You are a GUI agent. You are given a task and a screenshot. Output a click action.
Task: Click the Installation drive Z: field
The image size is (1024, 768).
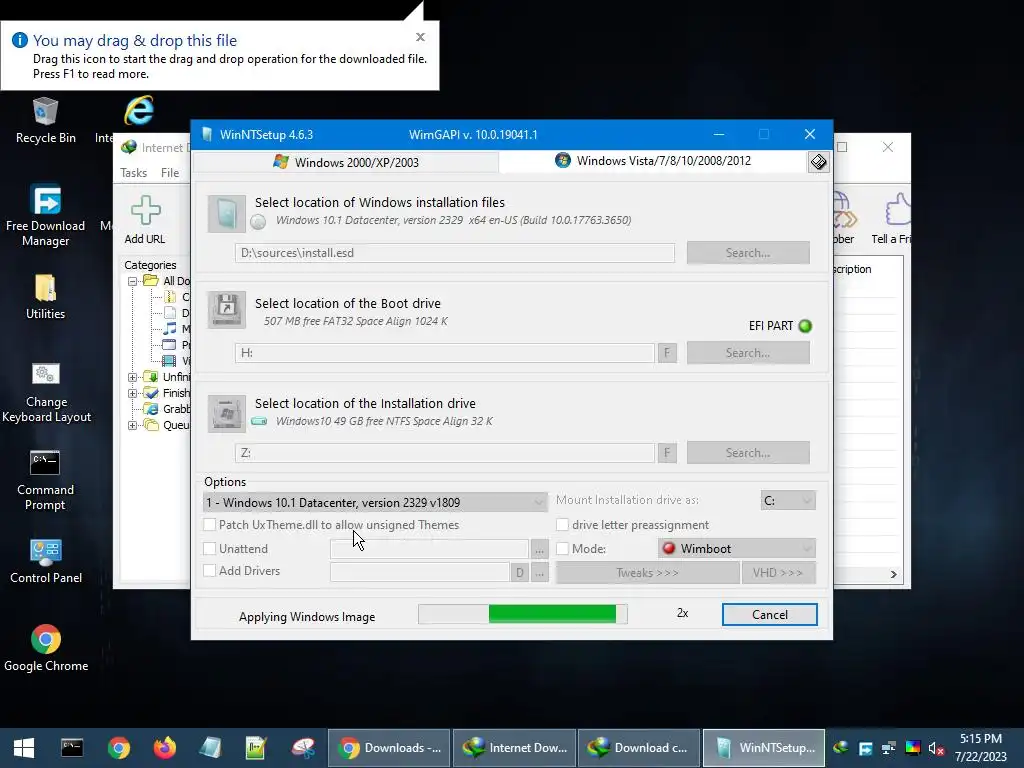(445, 453)
